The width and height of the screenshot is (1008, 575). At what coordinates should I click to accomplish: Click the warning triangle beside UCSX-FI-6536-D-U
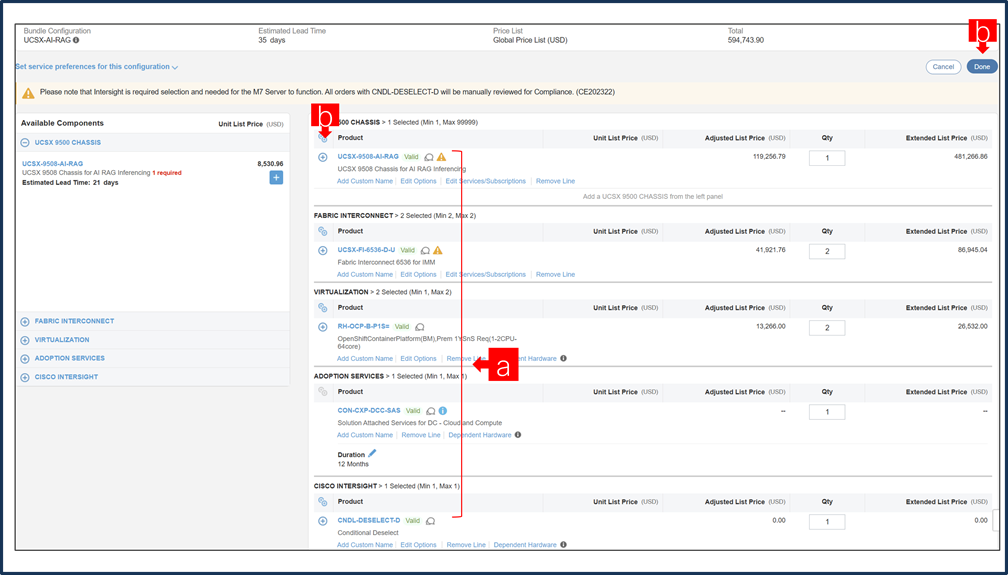438,250
